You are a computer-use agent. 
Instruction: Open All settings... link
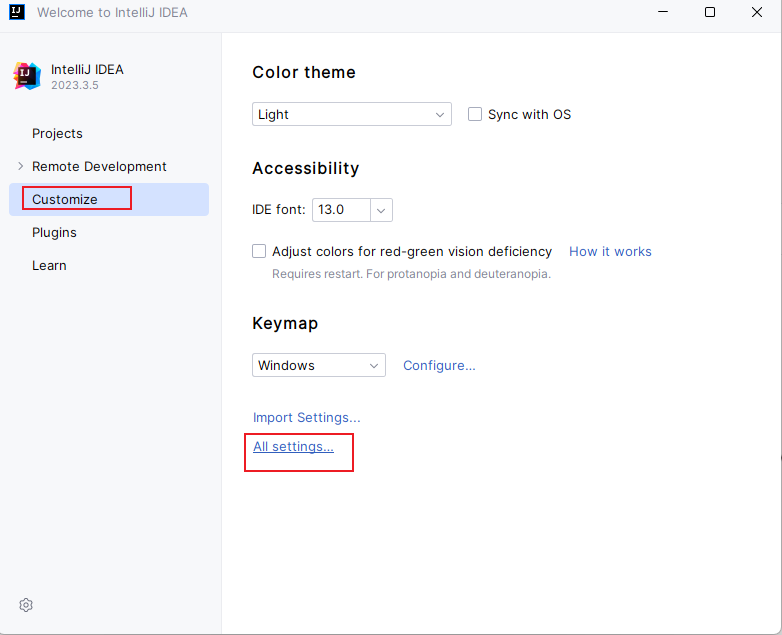click(293, 446)
